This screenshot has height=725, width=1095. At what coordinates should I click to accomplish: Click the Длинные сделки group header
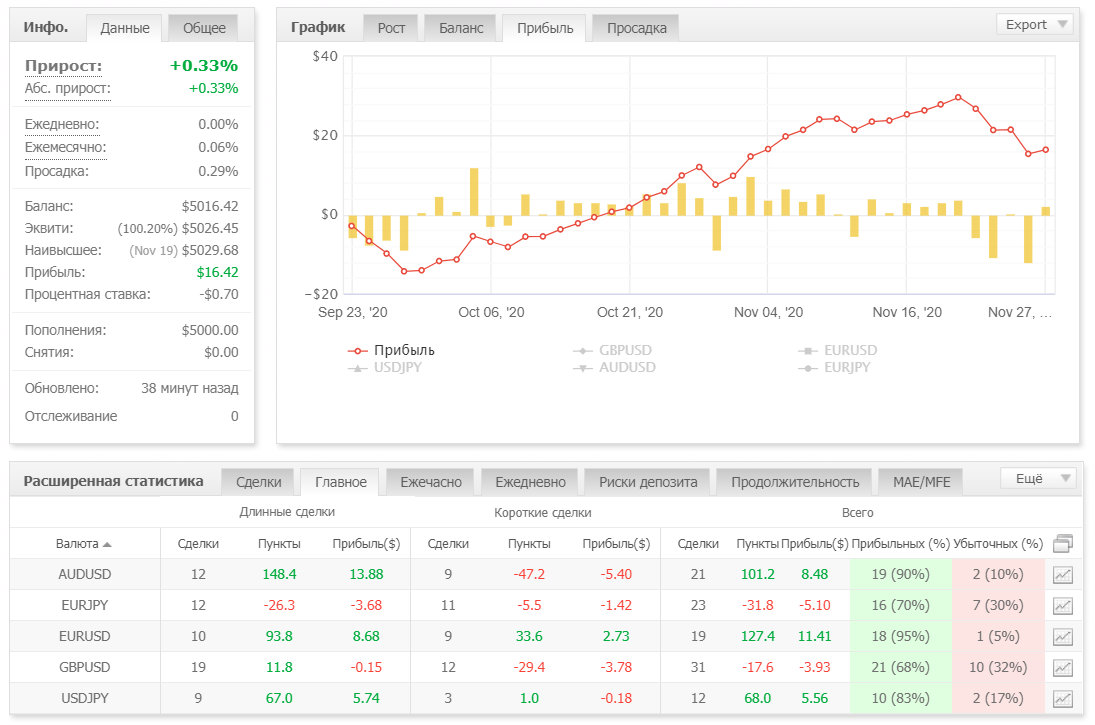click(287, 512)
